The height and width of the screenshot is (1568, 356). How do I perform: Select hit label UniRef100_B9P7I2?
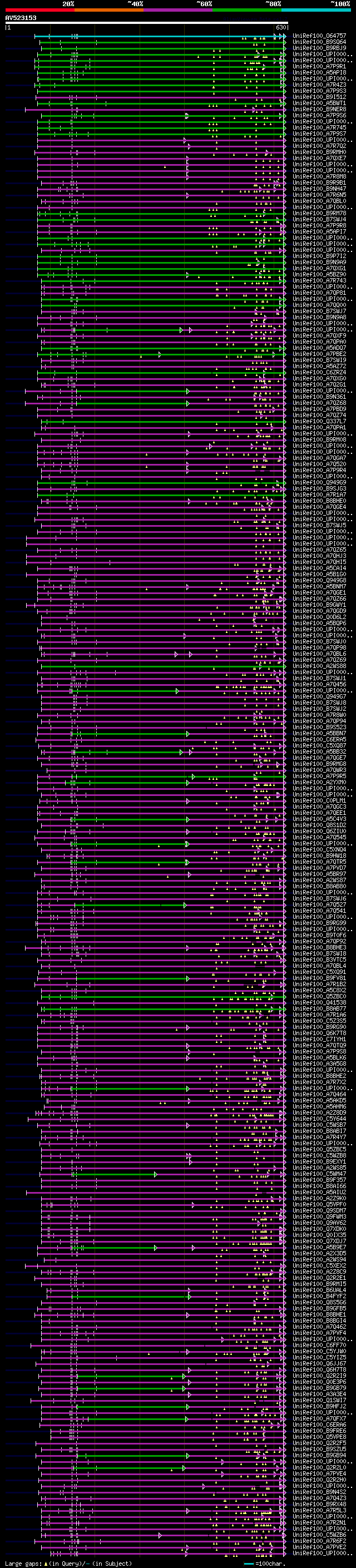(x=319, y=256)
